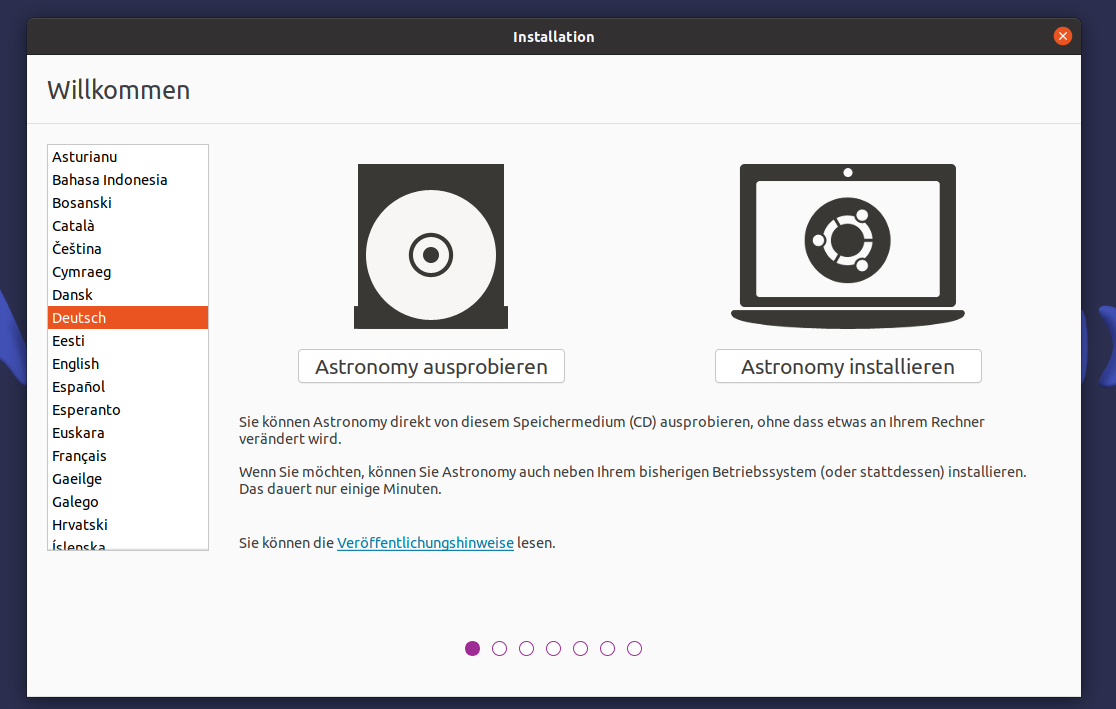Select the highlighted Deutsch entry
1116x709 pixels.
click(x=128, y=317)
